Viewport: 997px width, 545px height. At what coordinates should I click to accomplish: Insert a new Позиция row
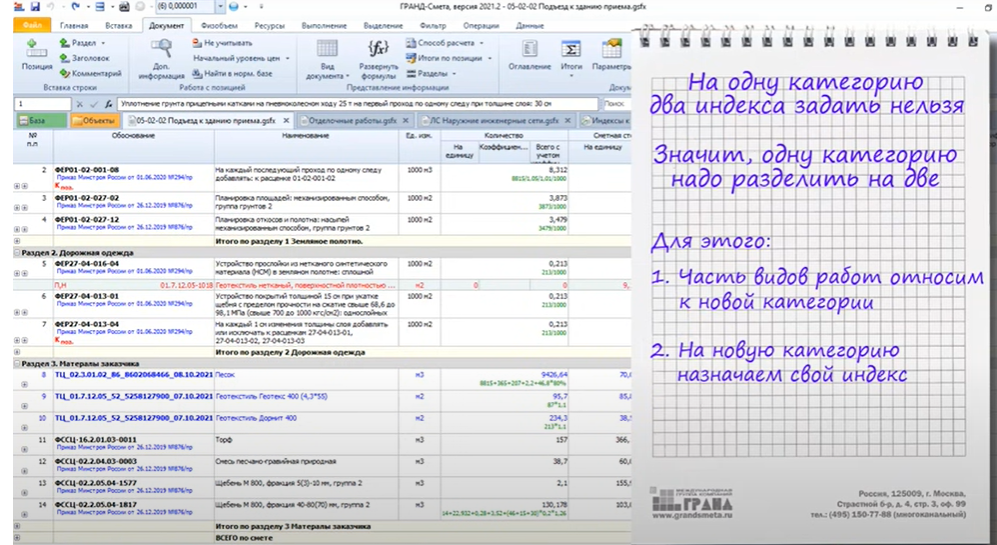click(x=36, y=55)
